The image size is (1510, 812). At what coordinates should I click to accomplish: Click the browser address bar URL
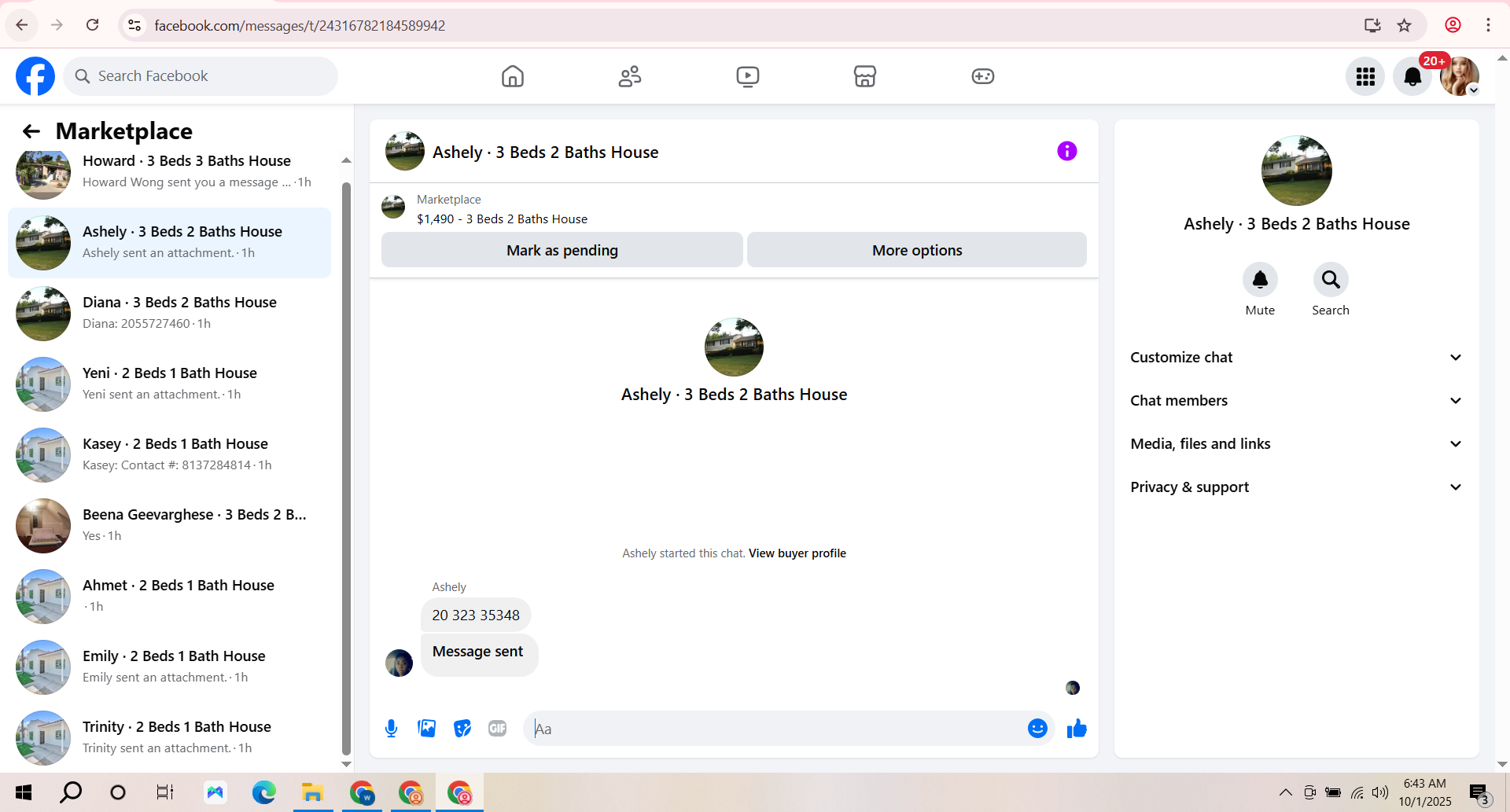coord(300,25)
